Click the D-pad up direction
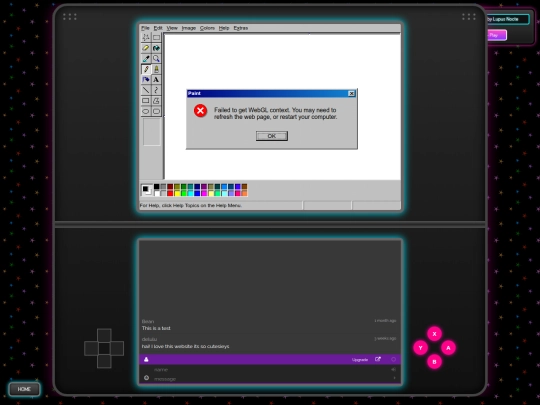This screenshot has width=540, height=405. (x=104, y=335)
